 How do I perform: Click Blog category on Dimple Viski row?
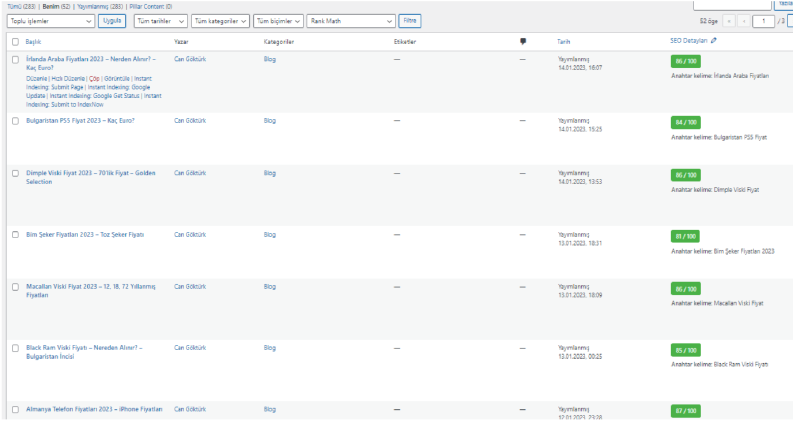(x=270, y=173)
